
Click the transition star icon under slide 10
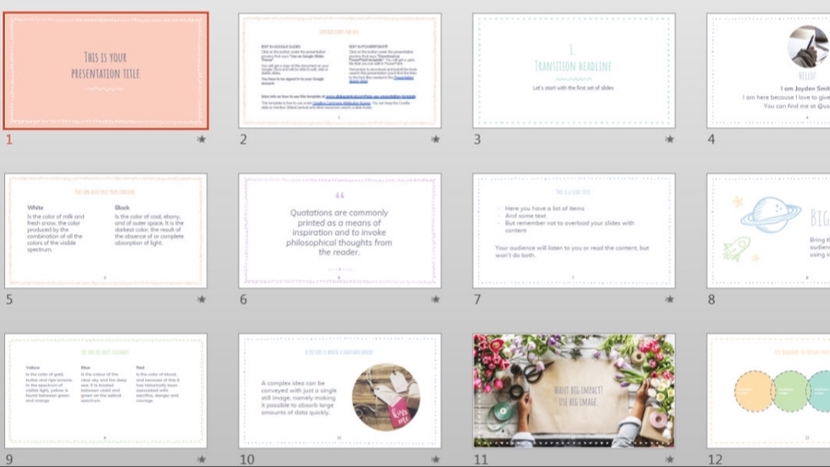435,459
